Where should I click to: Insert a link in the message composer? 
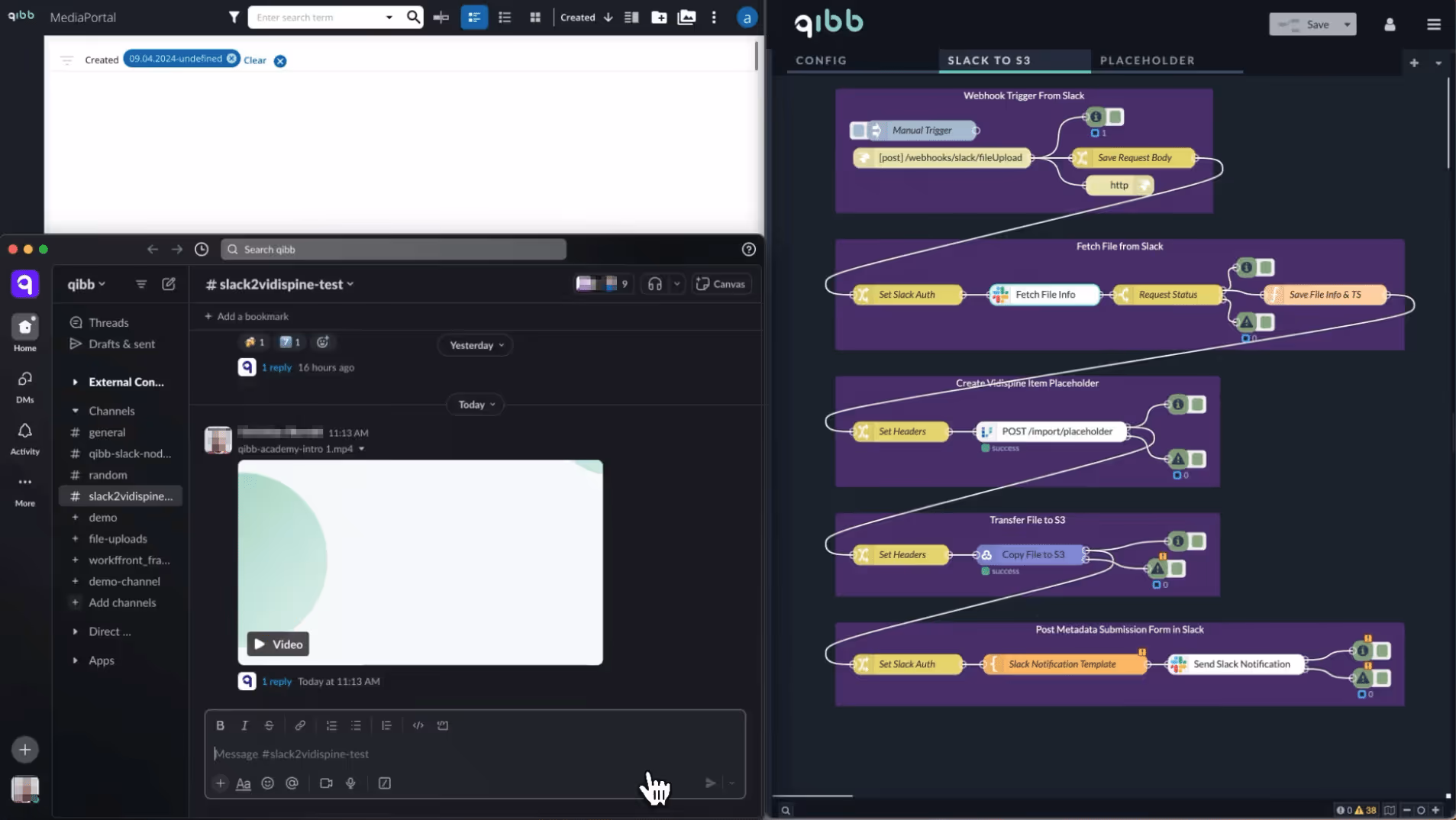(x=300, y=725)
